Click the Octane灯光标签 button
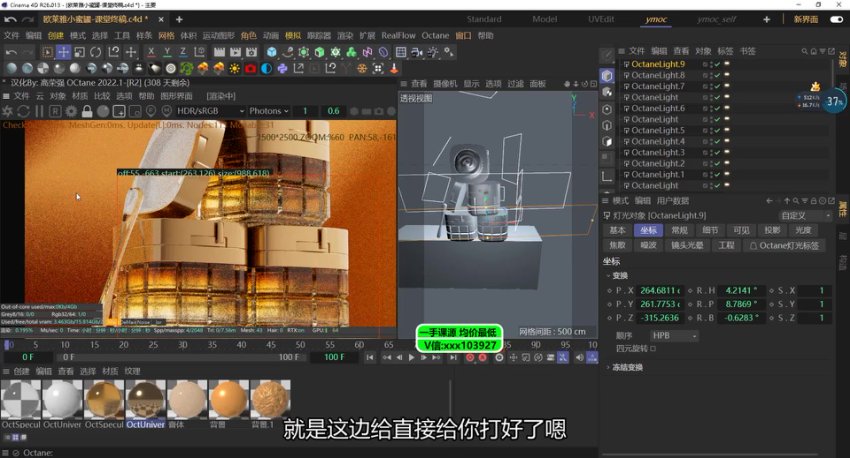 (786, 245)
